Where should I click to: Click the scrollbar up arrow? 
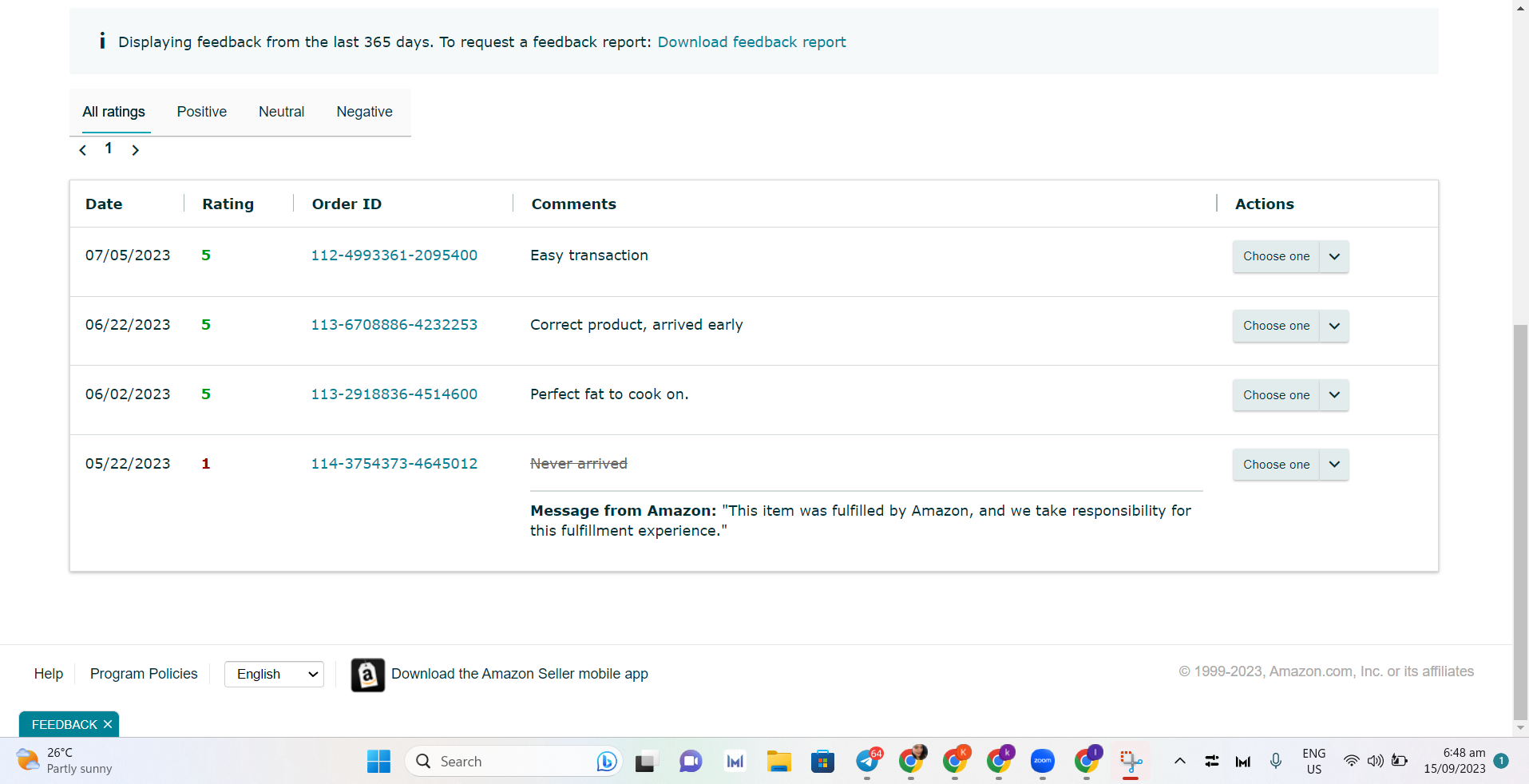1521,7
